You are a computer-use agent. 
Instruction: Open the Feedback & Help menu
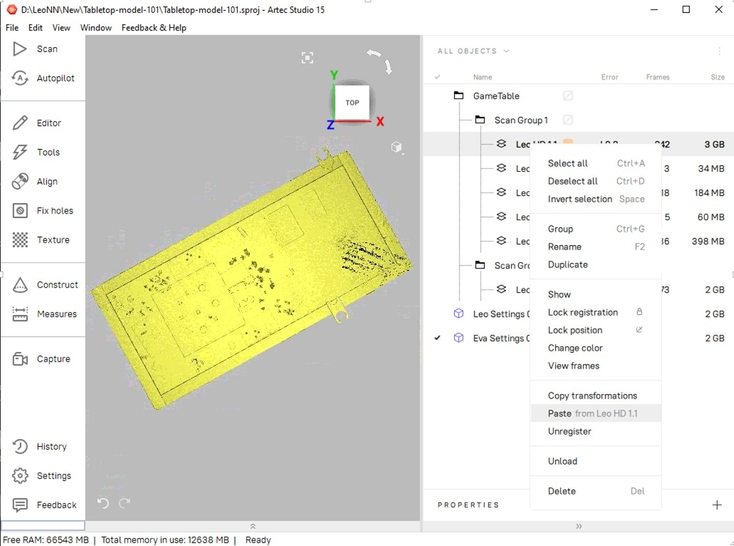tap(154, 28)
